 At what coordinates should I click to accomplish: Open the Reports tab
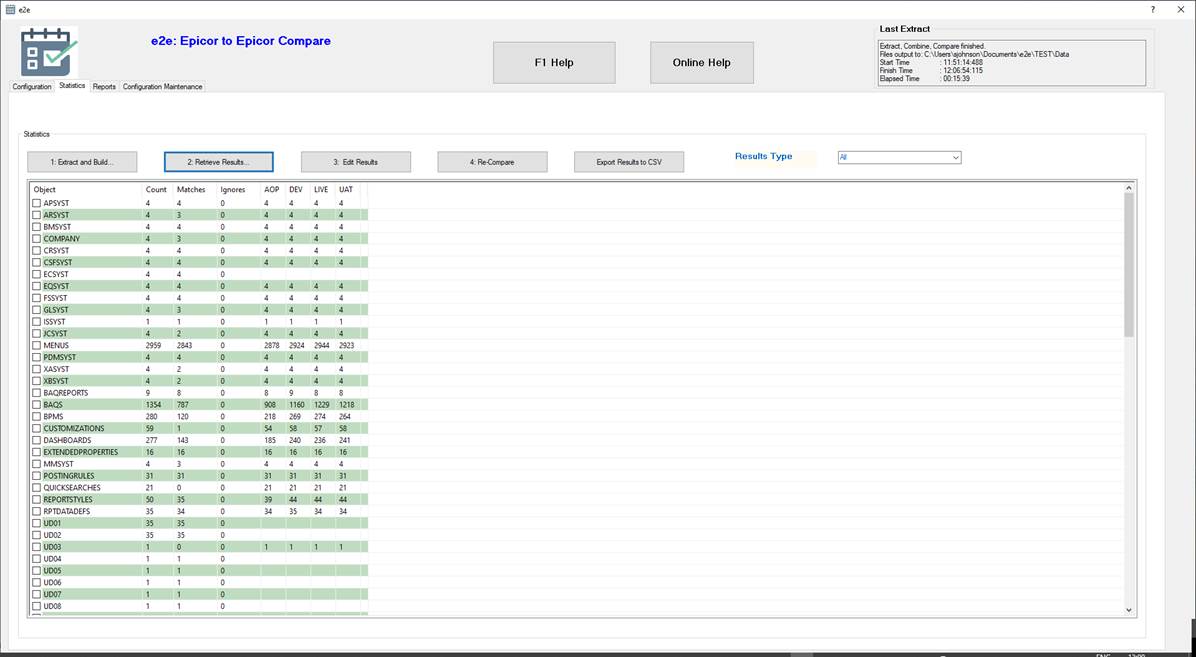pyautogui.click(x=104, y=87)
